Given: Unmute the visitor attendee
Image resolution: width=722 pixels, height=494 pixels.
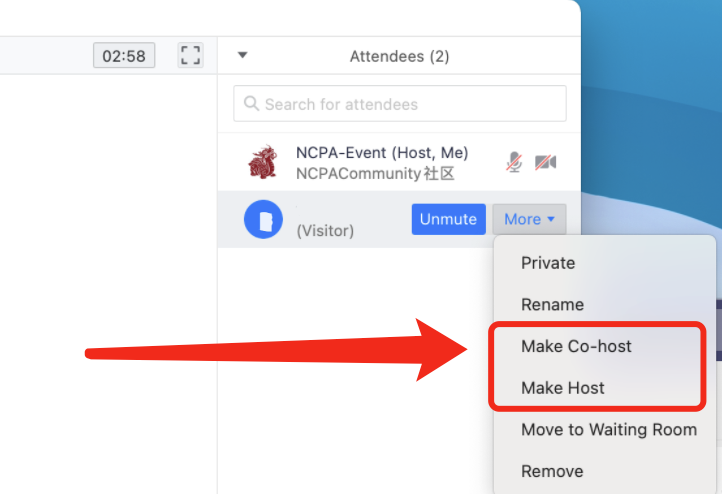Looking at the screenshot, I should (x=448, y=220).
